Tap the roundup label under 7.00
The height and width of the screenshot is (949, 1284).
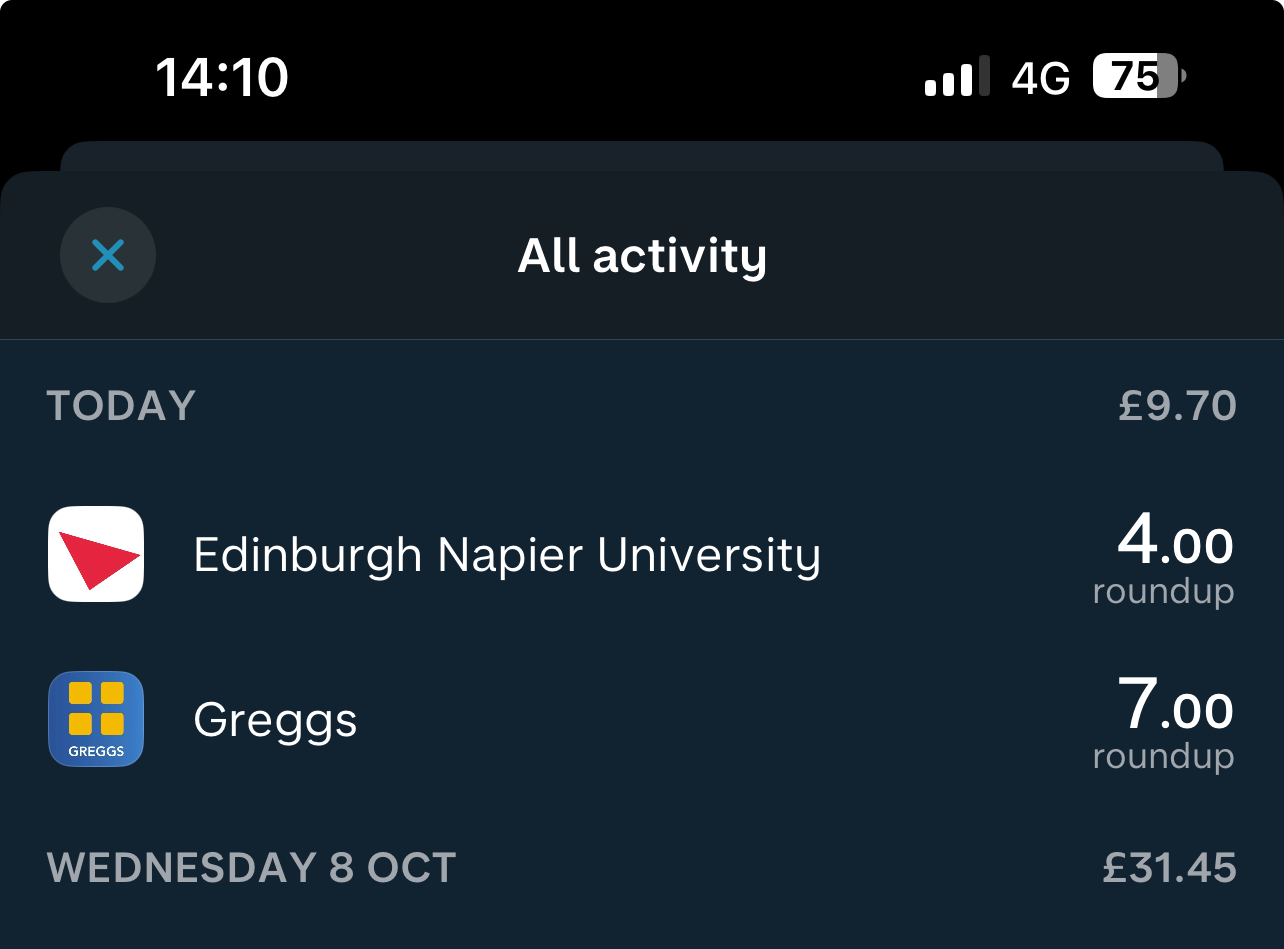[1163, 757]
